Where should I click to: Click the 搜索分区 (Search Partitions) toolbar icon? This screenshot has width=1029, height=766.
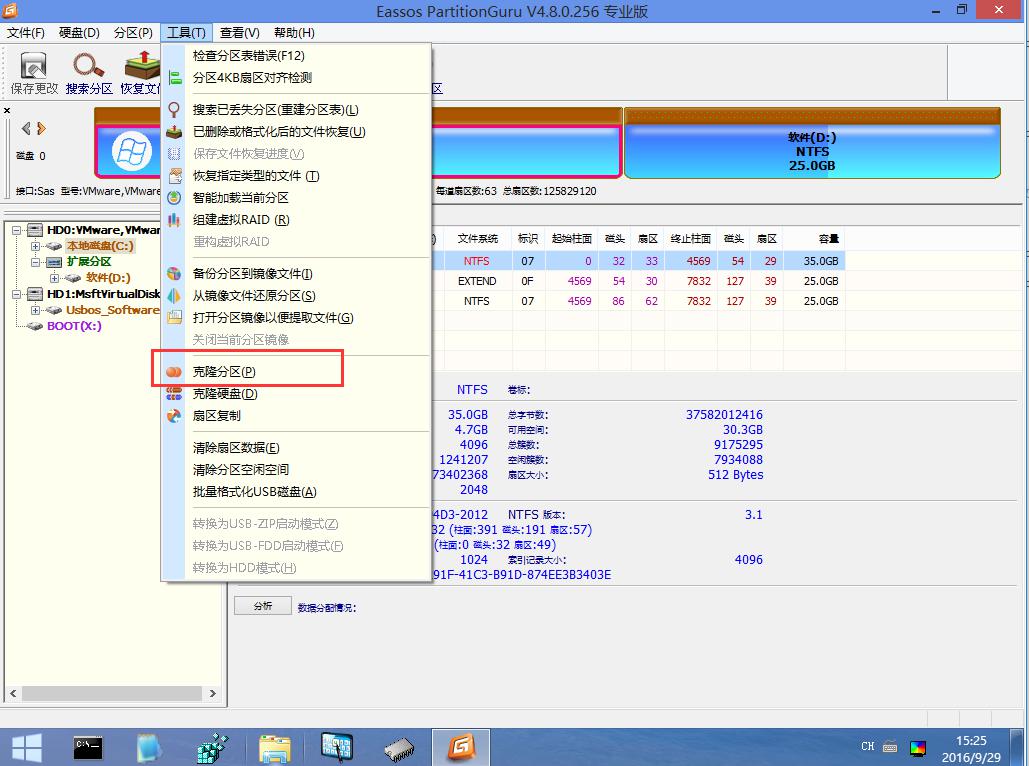click(x=89, y=70)
